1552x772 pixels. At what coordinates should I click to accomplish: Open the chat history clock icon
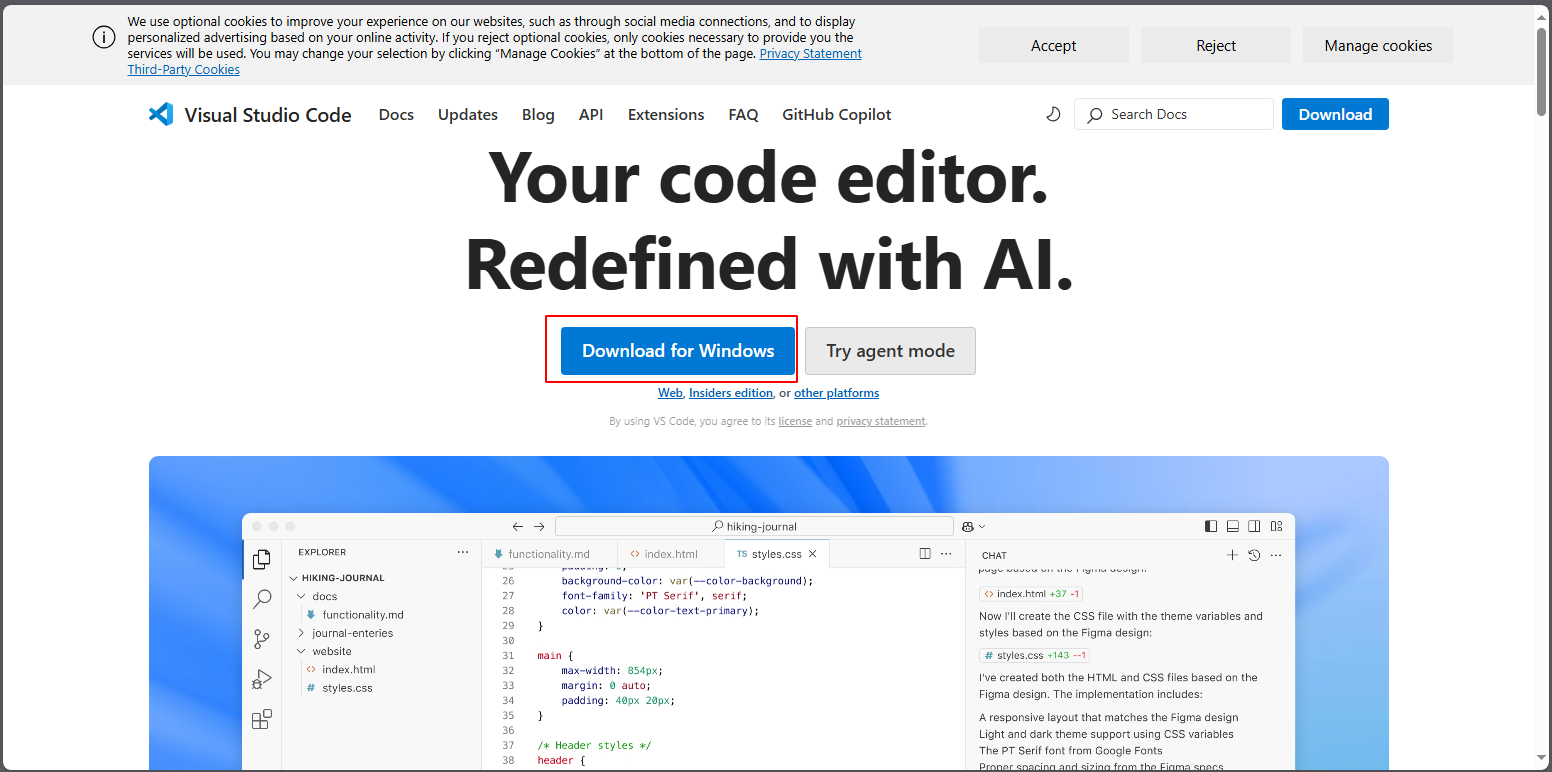pyautogui.click(x=1254, y=555)
